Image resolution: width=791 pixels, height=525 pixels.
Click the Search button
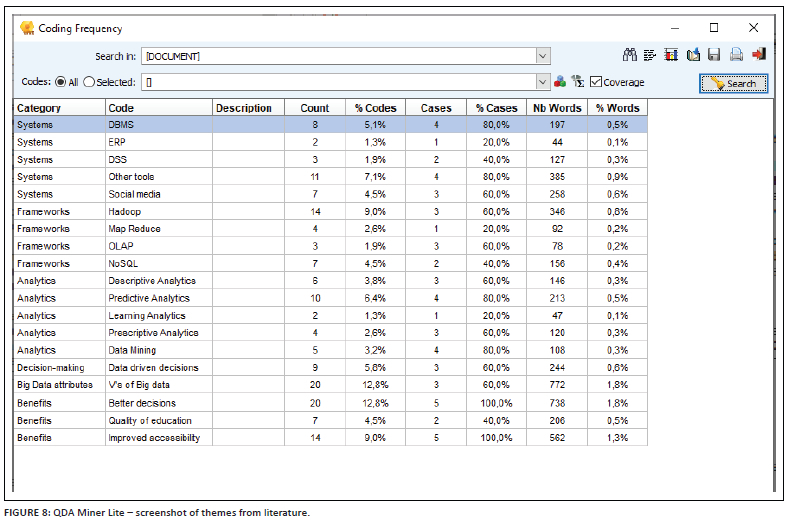pos(733,83)
